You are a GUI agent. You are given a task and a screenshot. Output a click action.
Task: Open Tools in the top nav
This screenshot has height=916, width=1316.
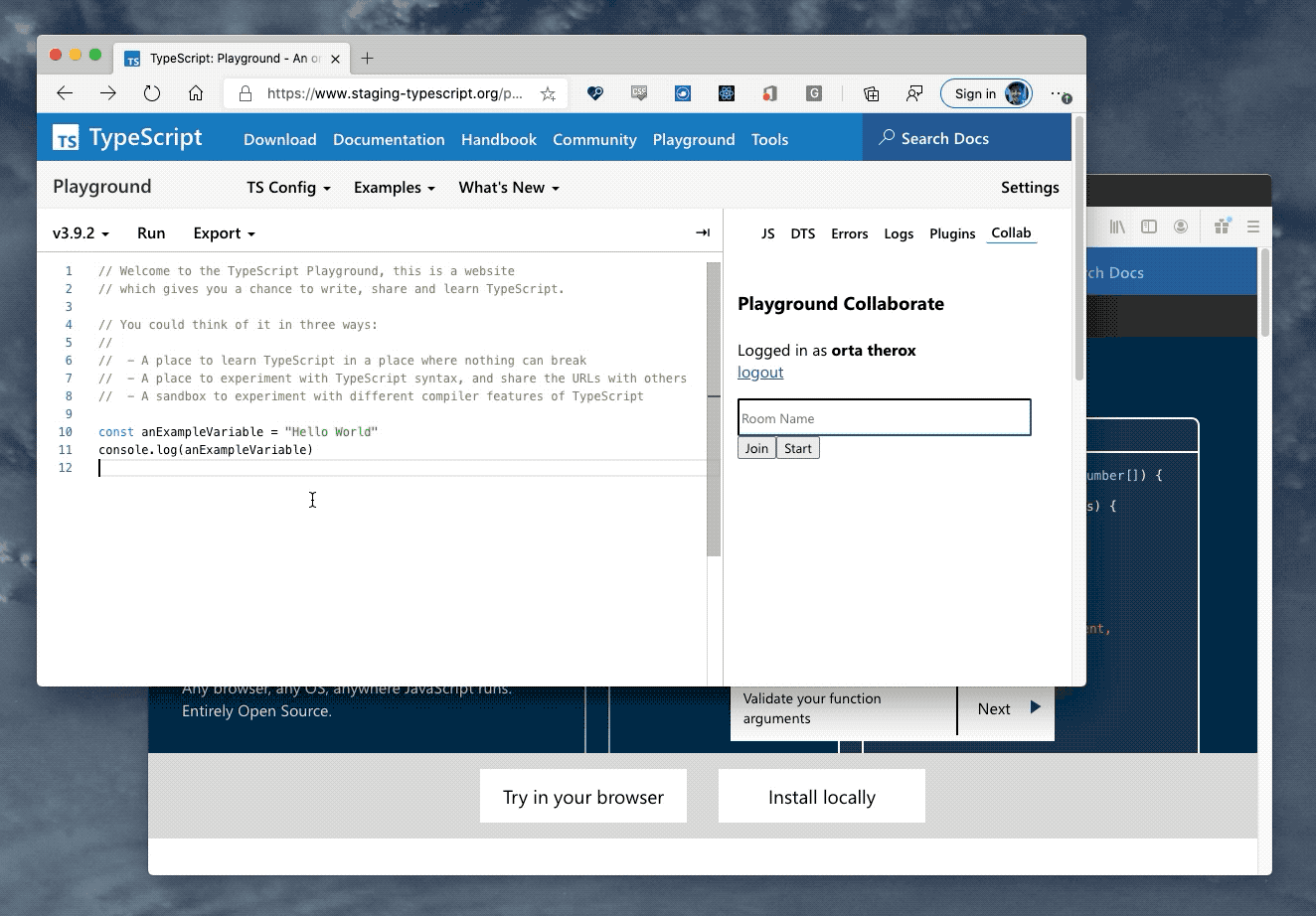click(769, 139)
